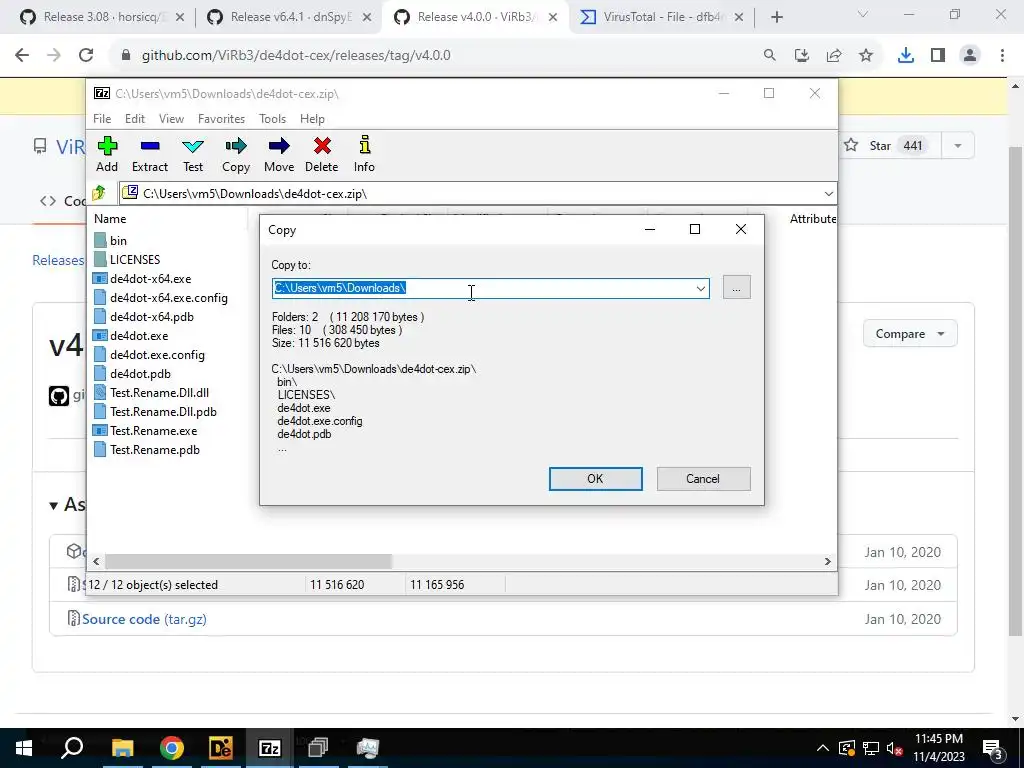
Task: Click the Info toolbar icon
Action: [x=364, y=155]
